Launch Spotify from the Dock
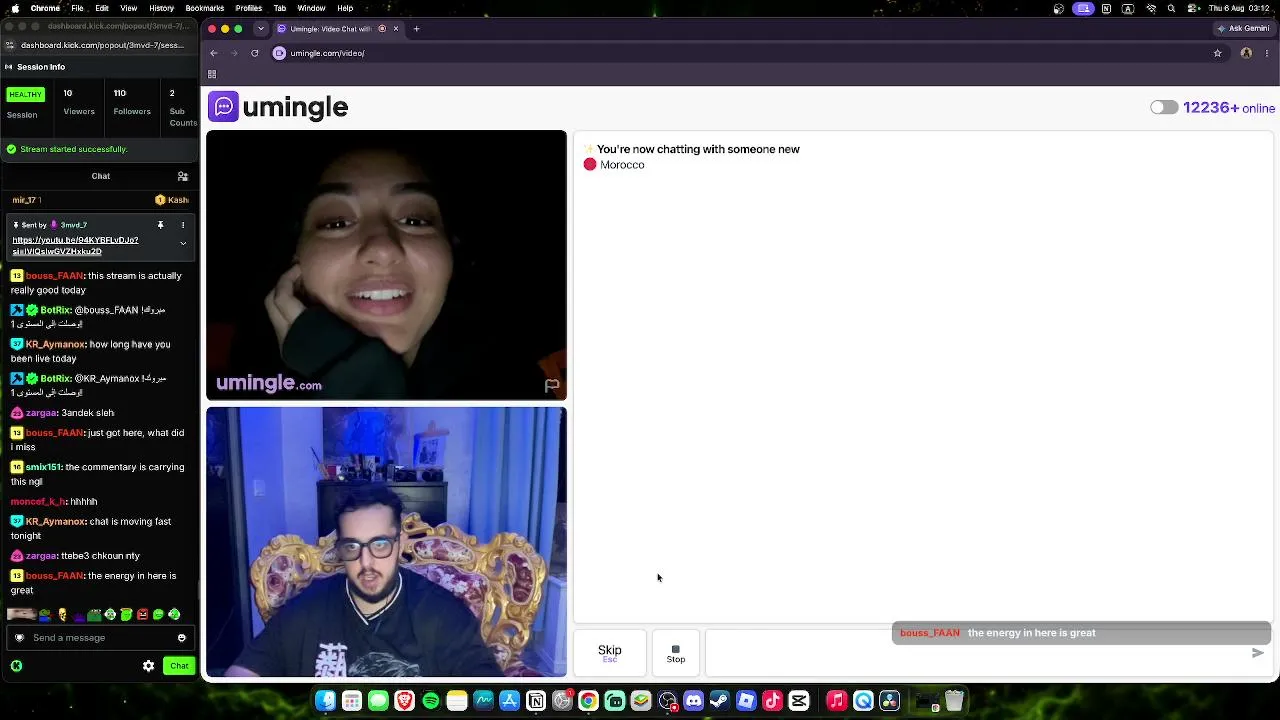This screenshot has width=1280, height=720. click(431, 701)
